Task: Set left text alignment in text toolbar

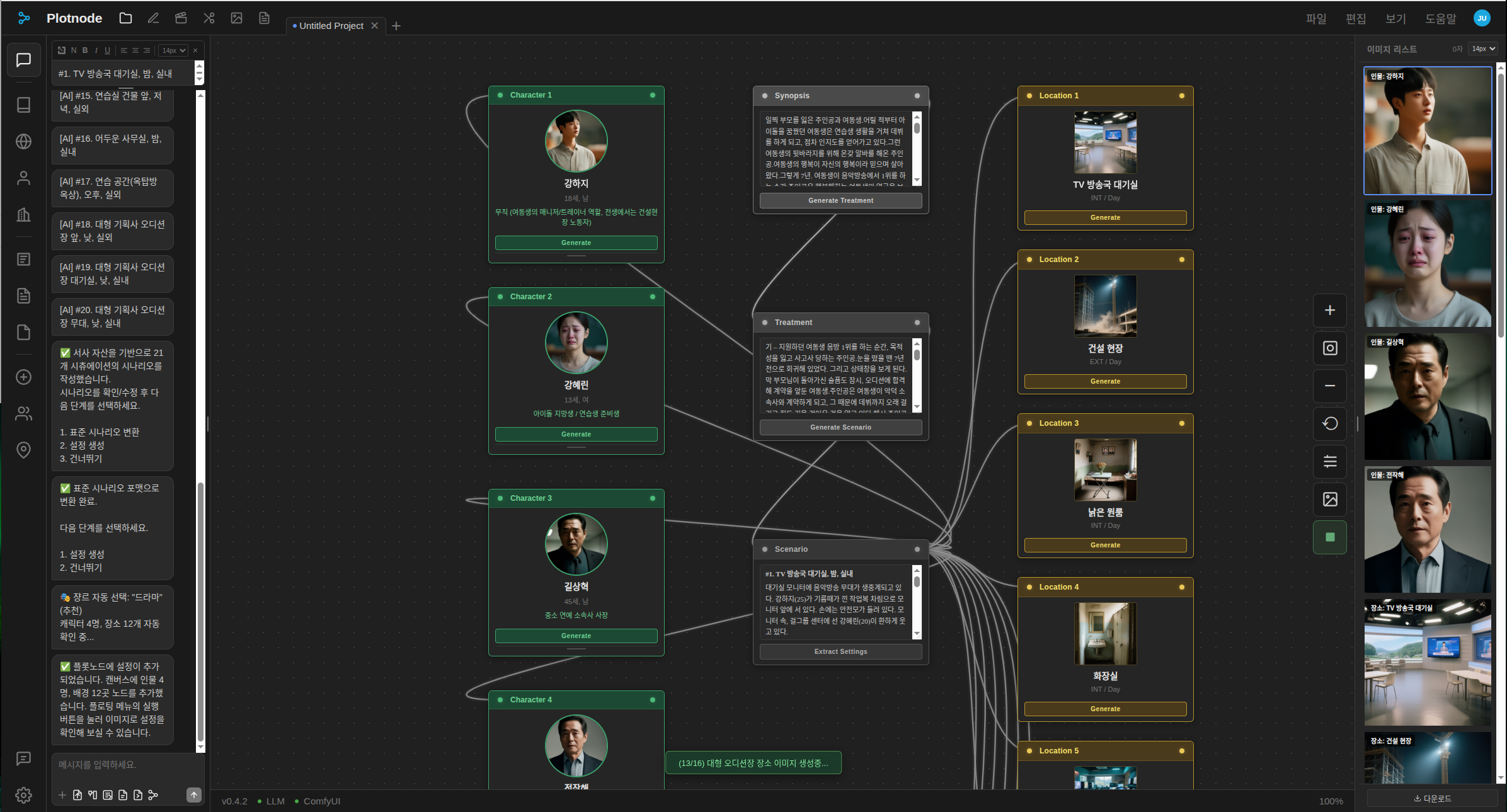Action: click(x=124, y=50)
